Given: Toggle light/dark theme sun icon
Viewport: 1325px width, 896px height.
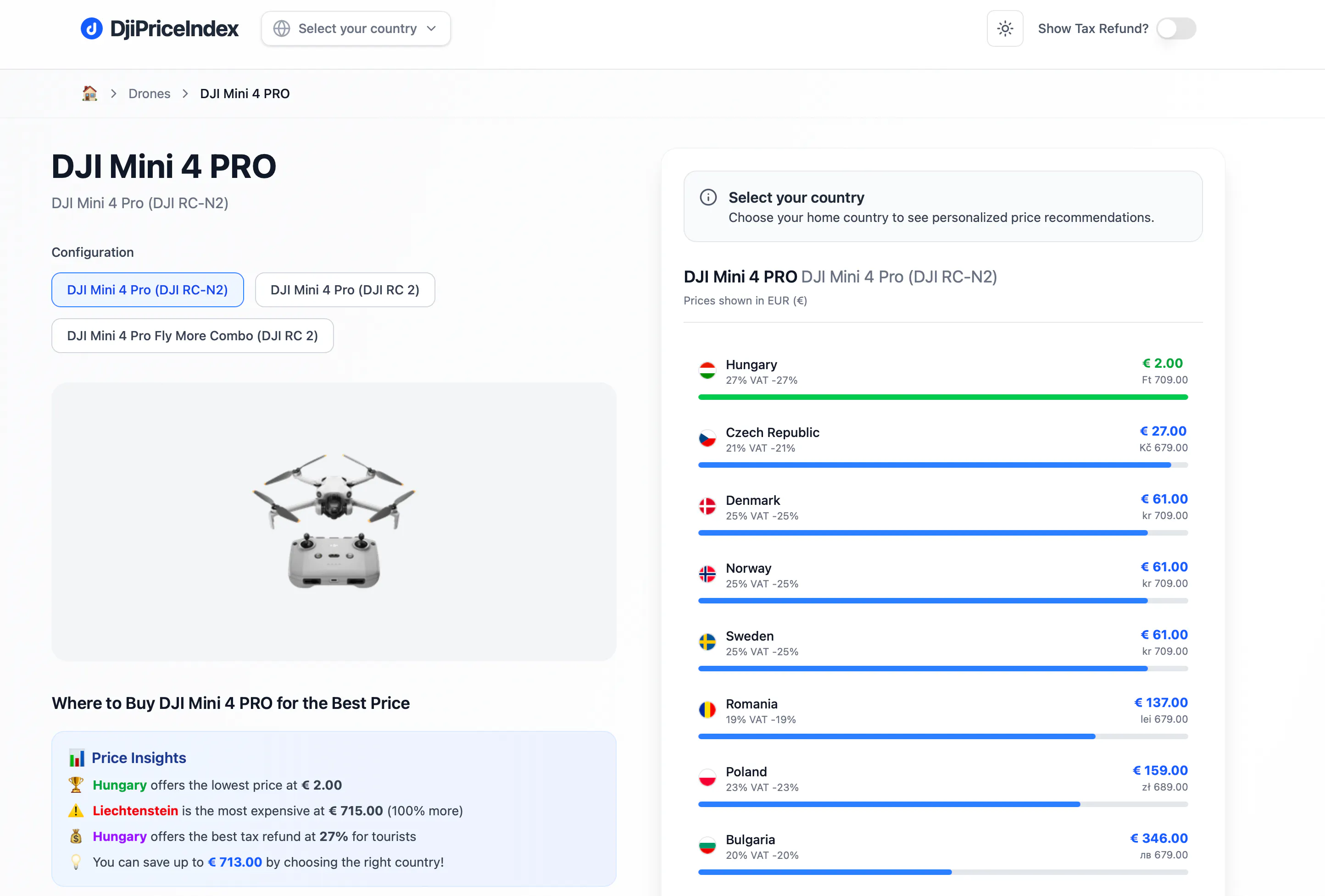Looking at the screenshot, I should point(1005,28).
